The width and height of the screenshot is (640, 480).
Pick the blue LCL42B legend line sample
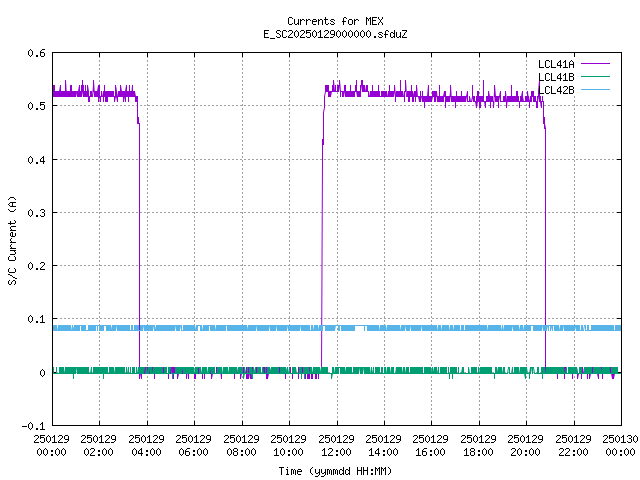coord(595,90)
